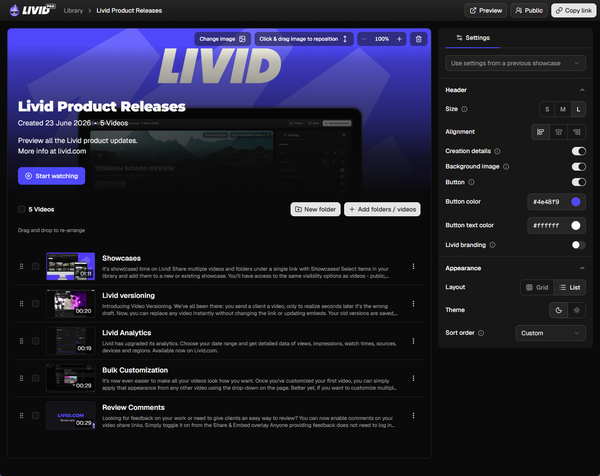Select Grid layout
This screenshot has width=600, height=476.
pyautogui.click(x=537, y=287)
